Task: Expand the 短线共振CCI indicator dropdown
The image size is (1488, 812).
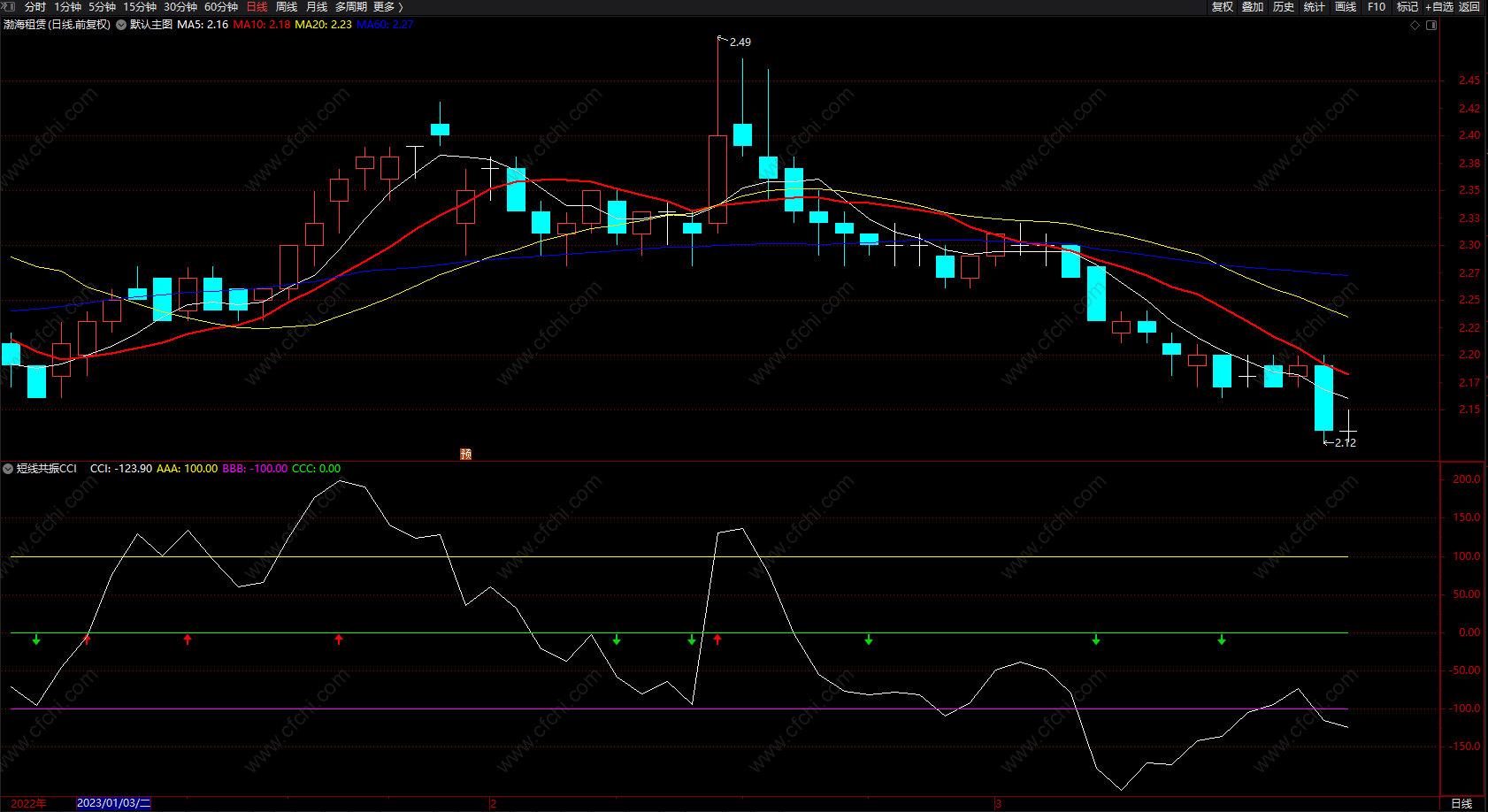Action: pyautogui.click(x=8, y=469)
